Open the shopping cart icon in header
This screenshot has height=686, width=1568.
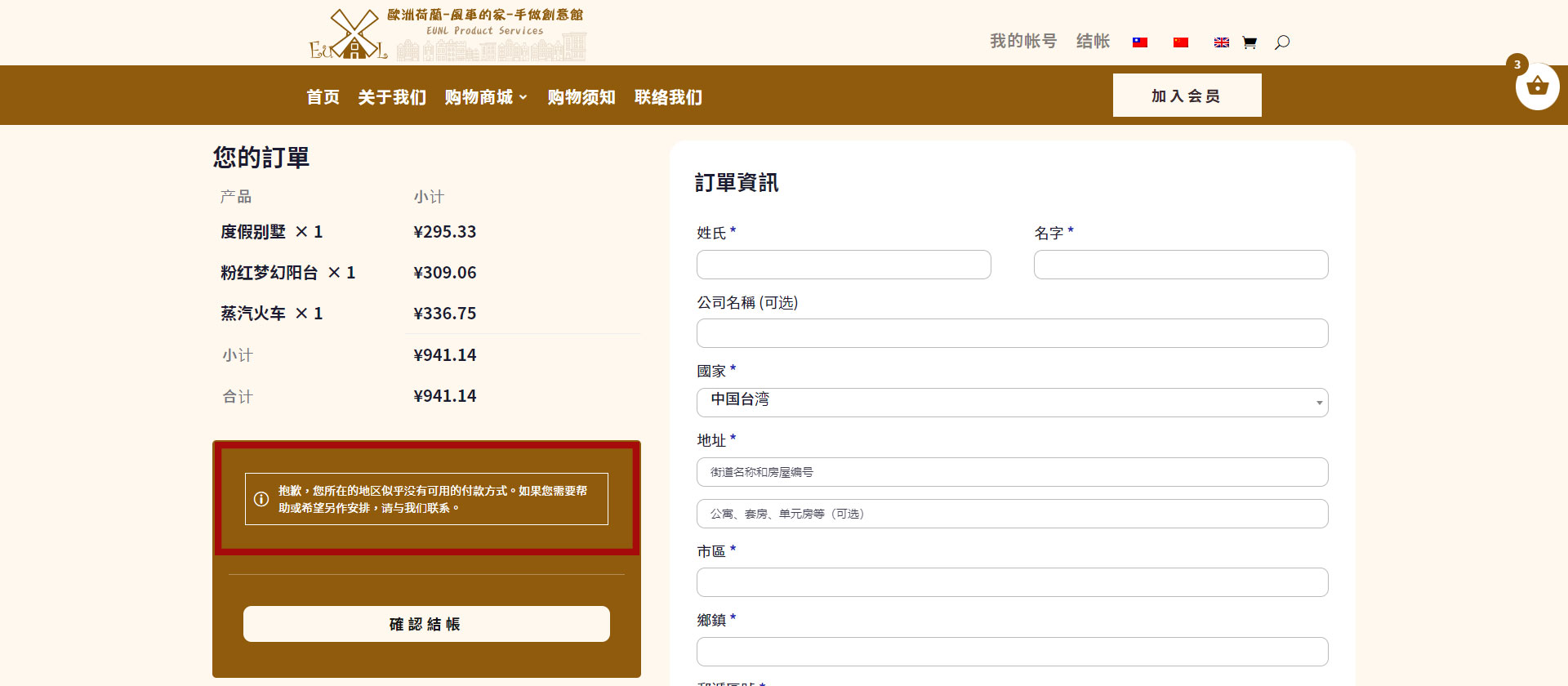click(1249, 42)
